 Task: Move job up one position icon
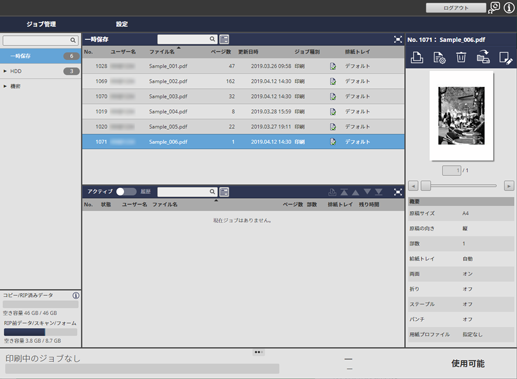pyautogui.click(x=356, y=192)
